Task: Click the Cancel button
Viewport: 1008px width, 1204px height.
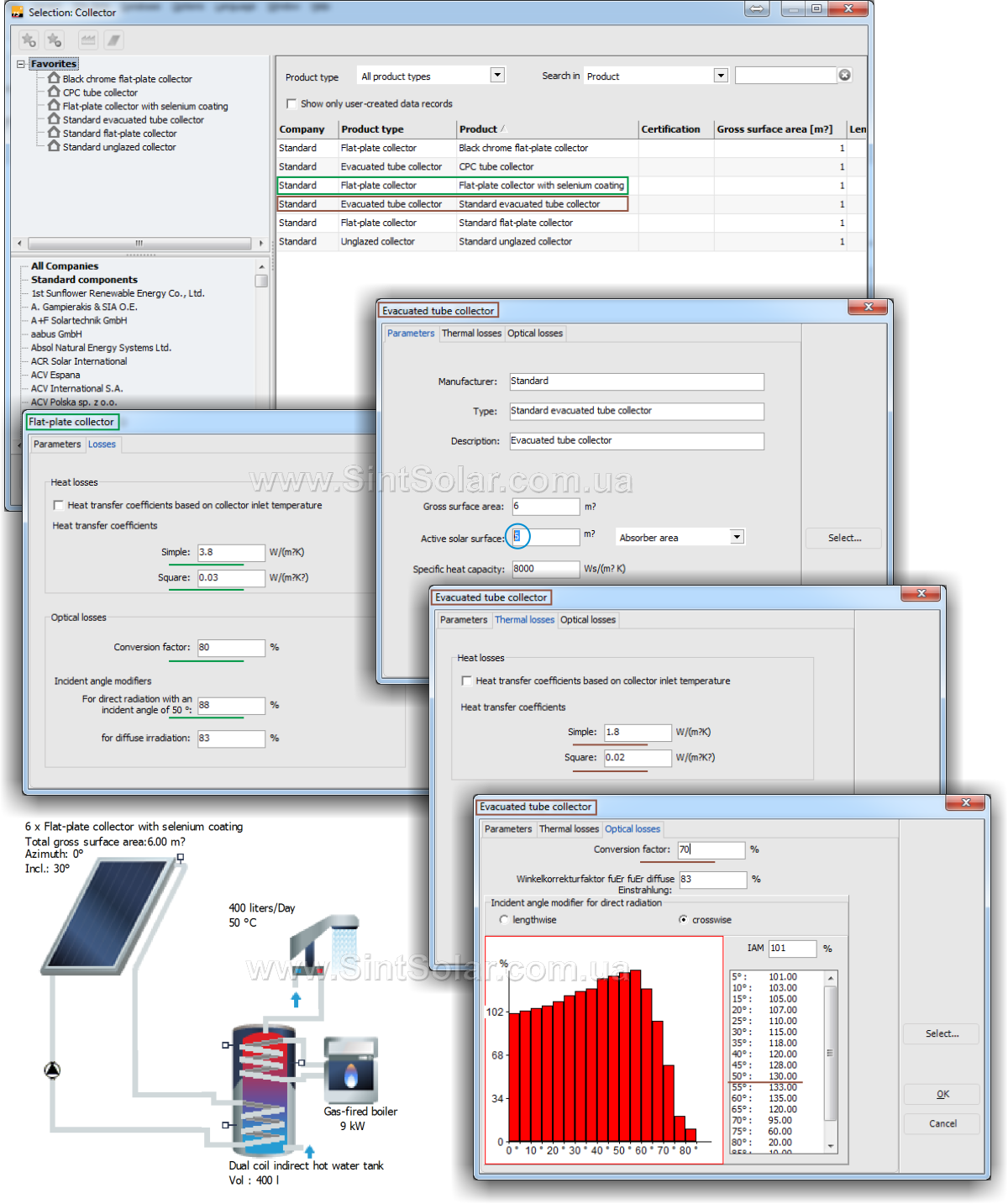Action: point(942,1123)
